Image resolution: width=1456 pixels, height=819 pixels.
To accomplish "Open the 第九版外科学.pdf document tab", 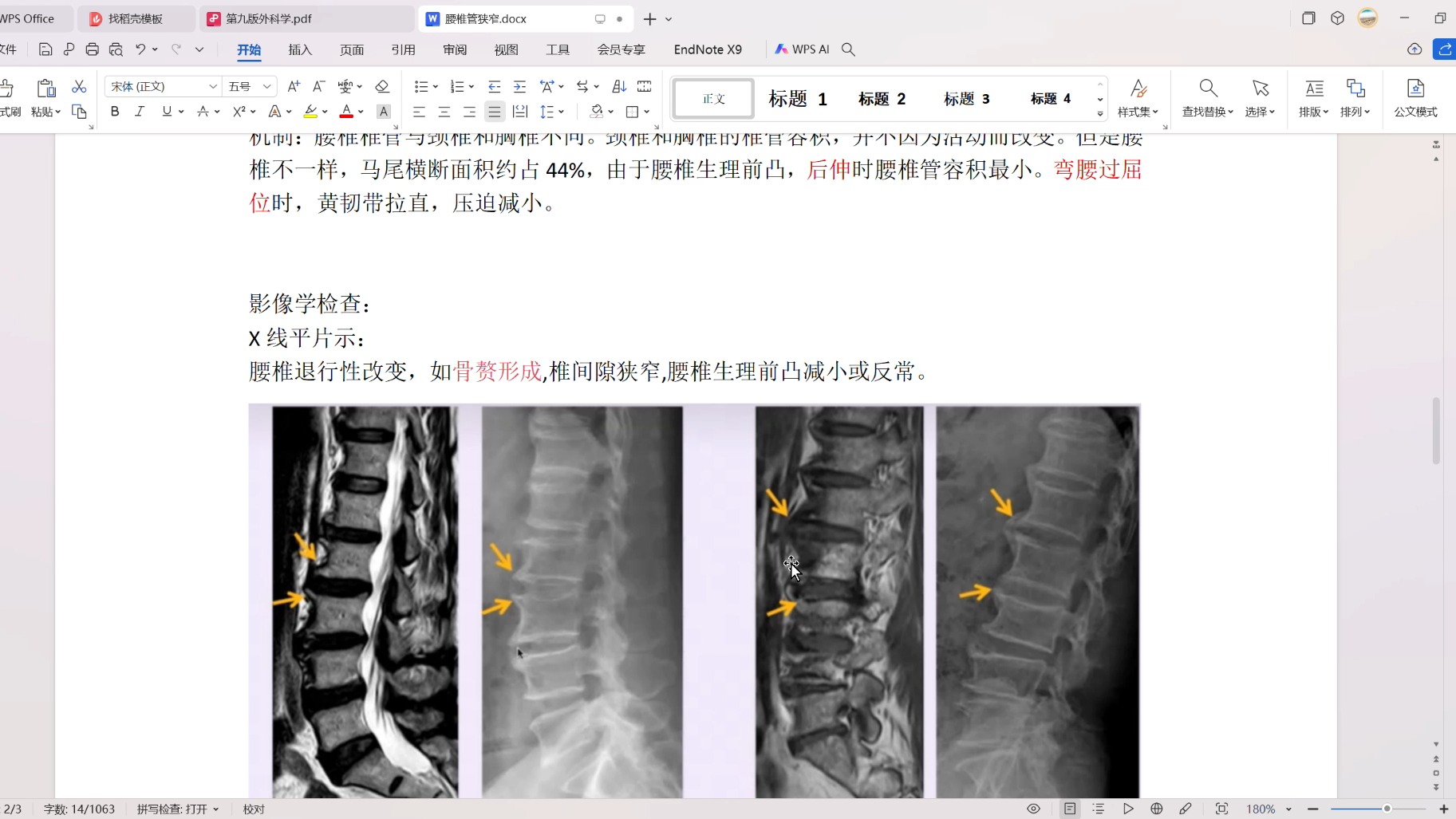I will [x=267, y=18].
